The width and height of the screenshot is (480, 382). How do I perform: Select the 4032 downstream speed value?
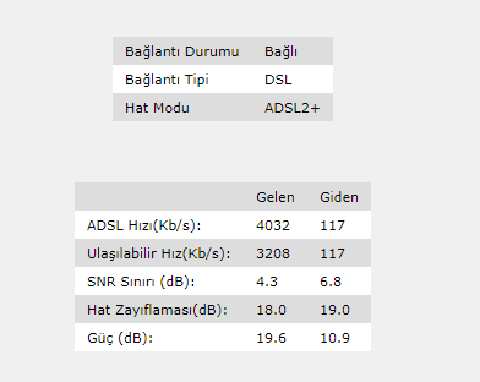pos(273,226)
